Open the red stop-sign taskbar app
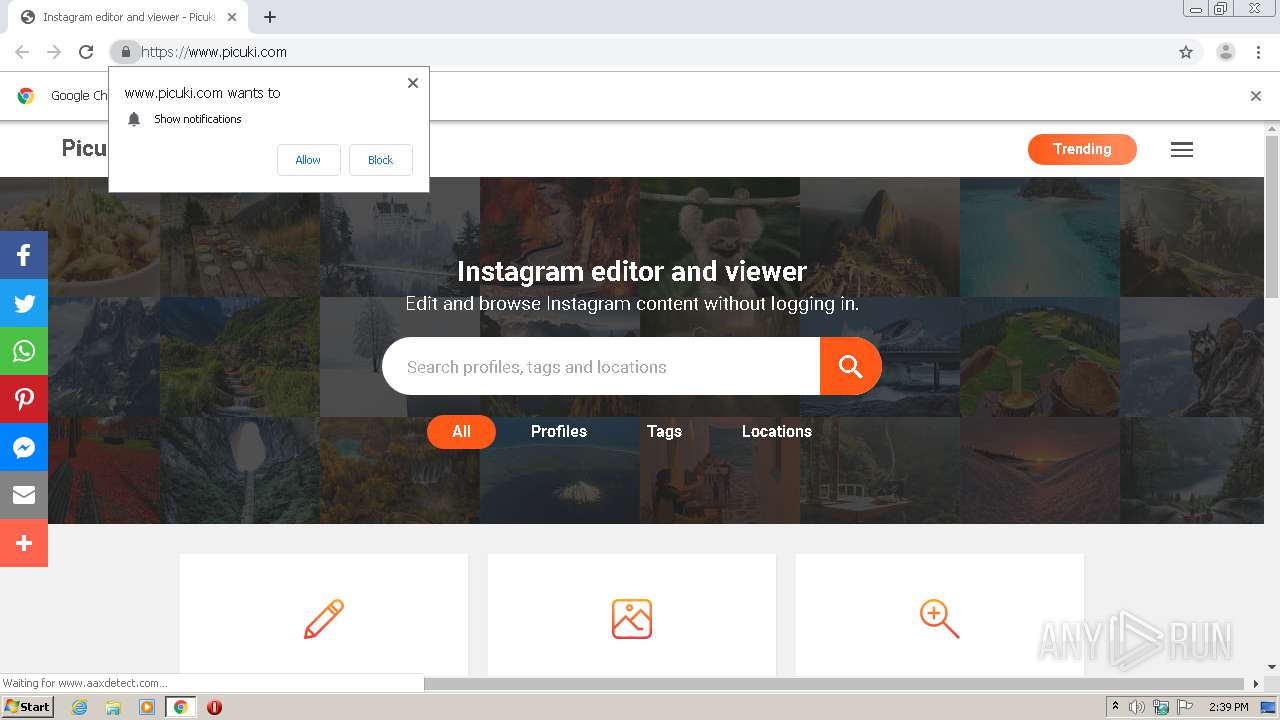1280x720 pixels. point(214,707)
